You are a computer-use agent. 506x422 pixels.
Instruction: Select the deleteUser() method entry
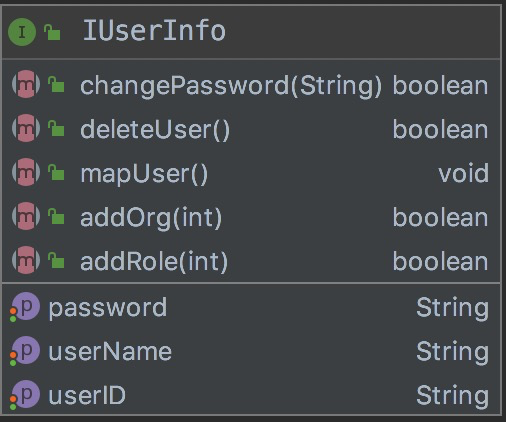tap(155, 129)
